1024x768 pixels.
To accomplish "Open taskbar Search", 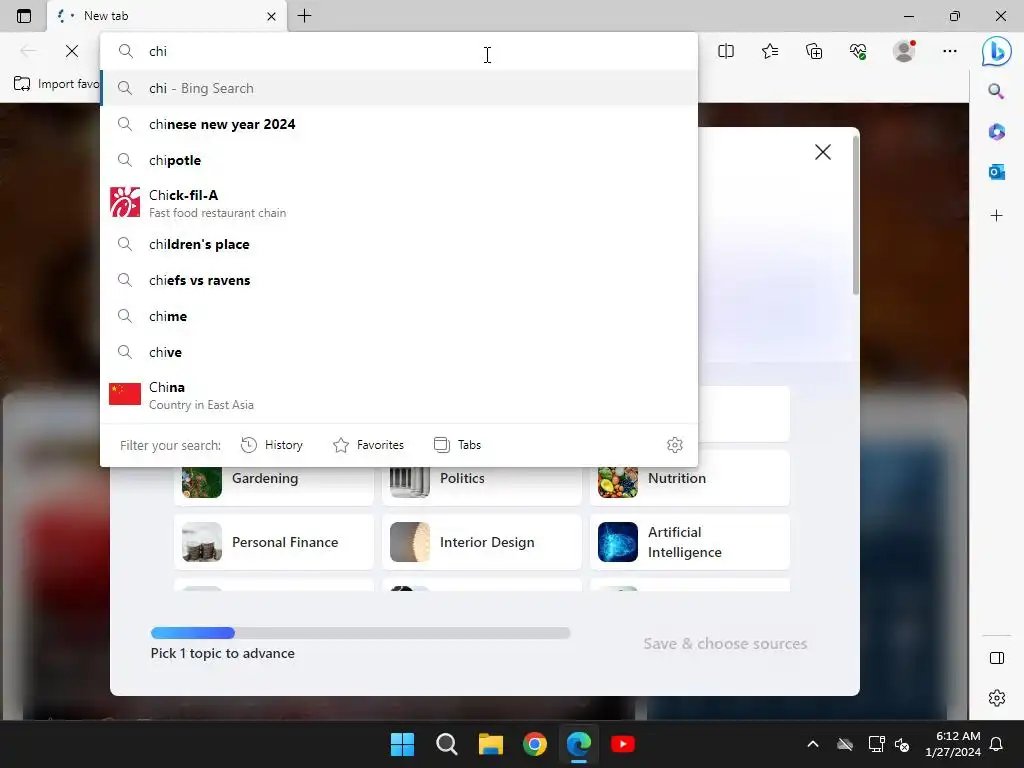I will pos(447,744).
